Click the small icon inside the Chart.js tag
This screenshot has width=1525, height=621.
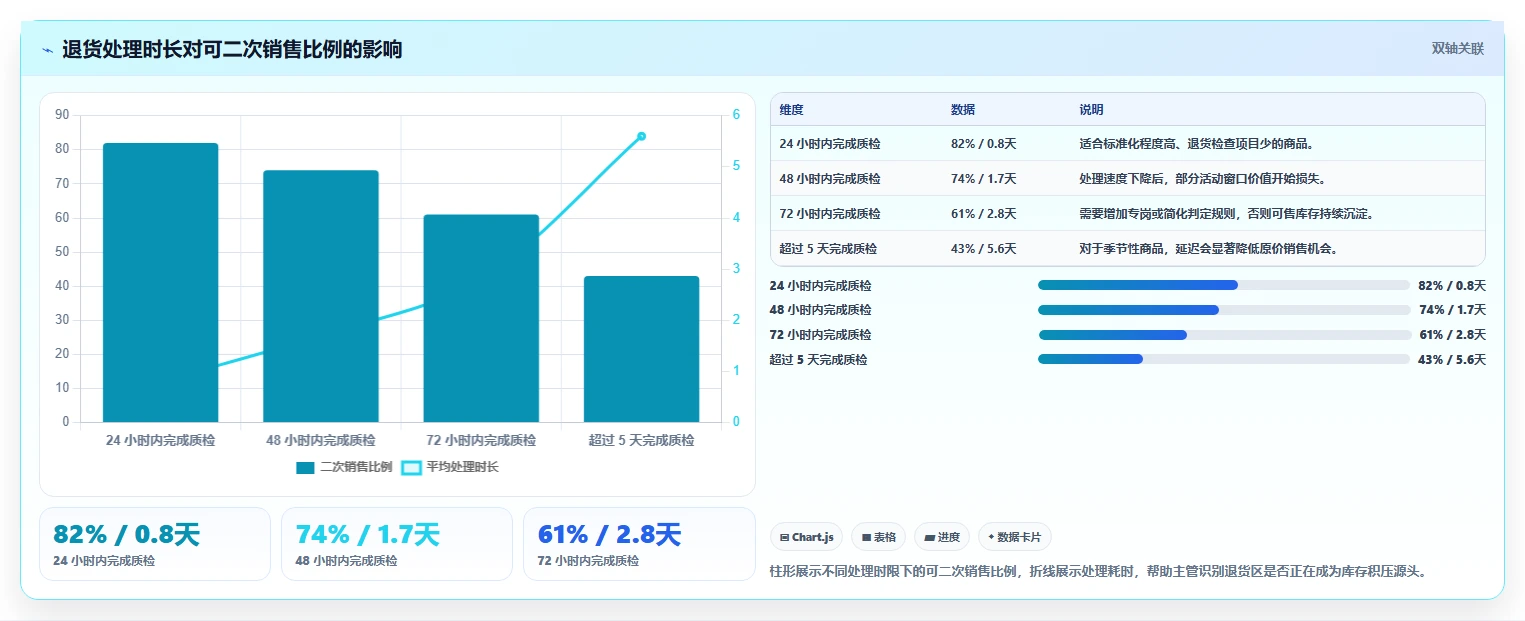[785, 538]
